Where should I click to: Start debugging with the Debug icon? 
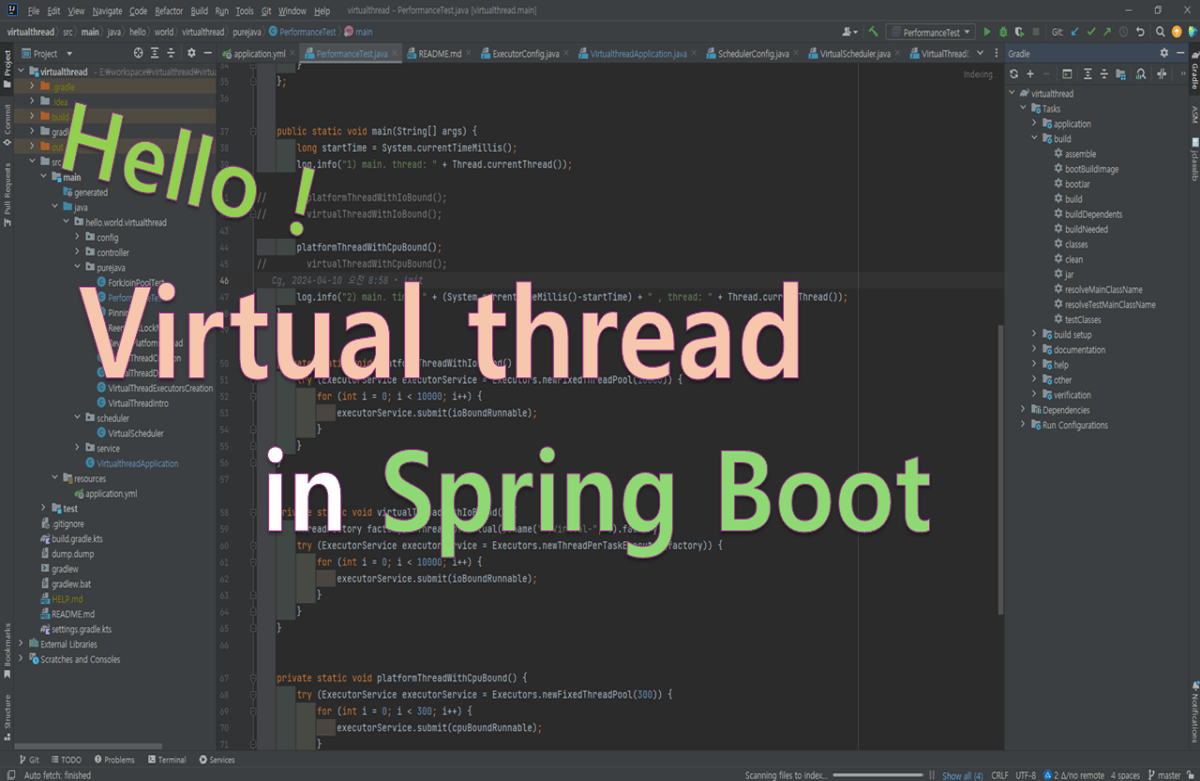point(1003,32)
